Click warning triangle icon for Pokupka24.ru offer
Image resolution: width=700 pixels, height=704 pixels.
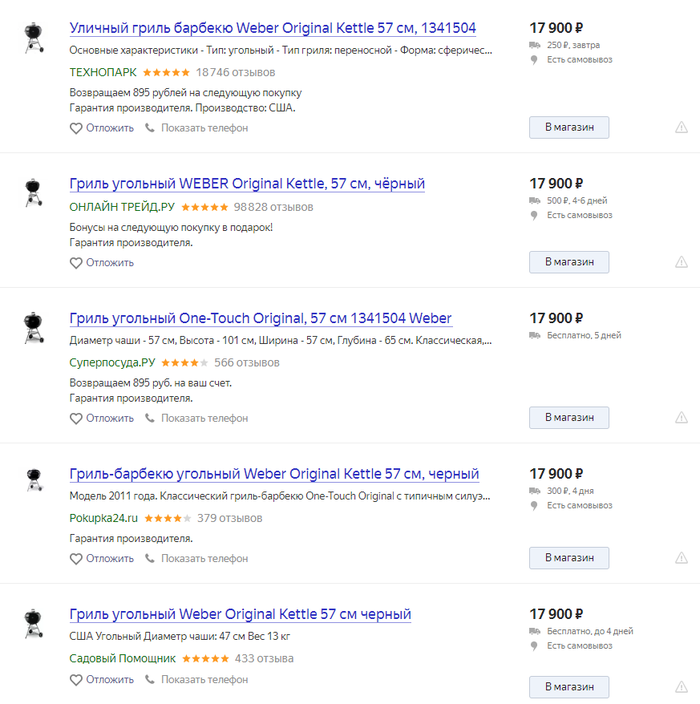coord(681,557)
